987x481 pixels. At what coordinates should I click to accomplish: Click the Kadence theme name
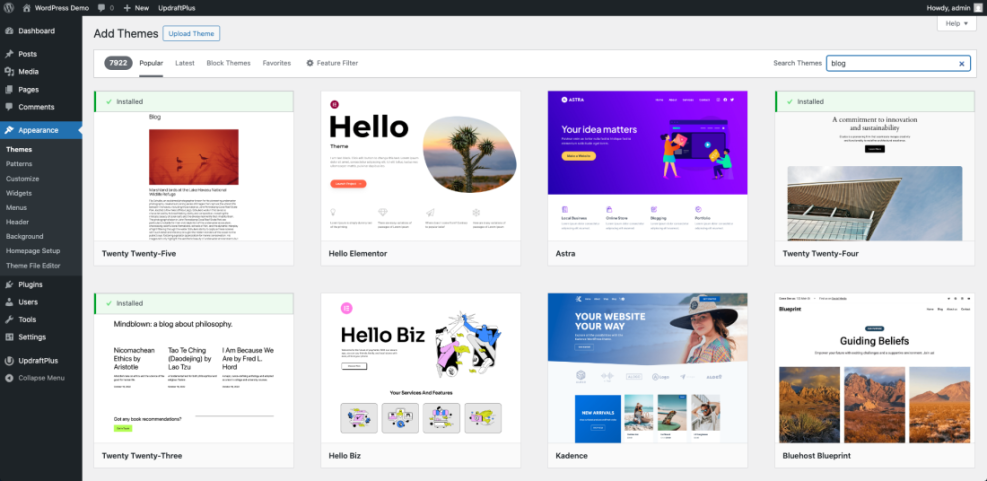point(572,456)
